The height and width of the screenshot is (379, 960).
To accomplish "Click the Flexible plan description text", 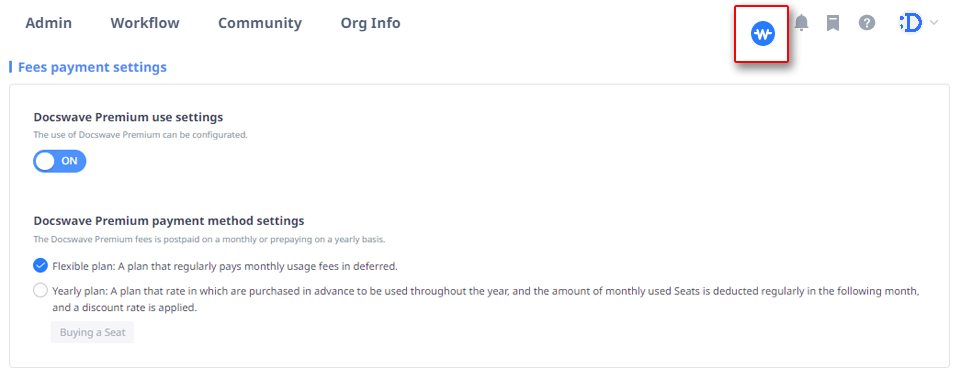I will click(x=225, y=266).
